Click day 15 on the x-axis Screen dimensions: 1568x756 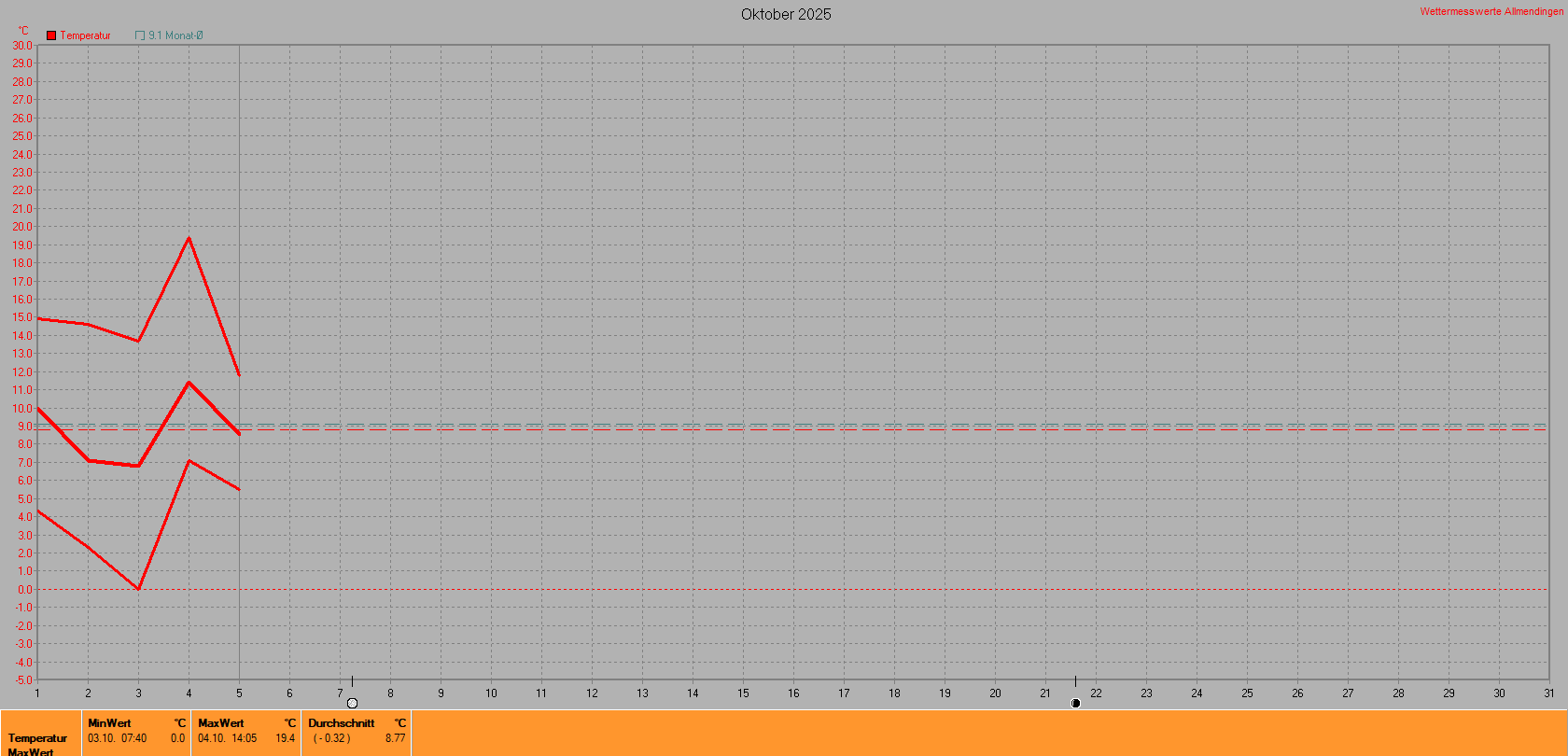tap(743, 693)
